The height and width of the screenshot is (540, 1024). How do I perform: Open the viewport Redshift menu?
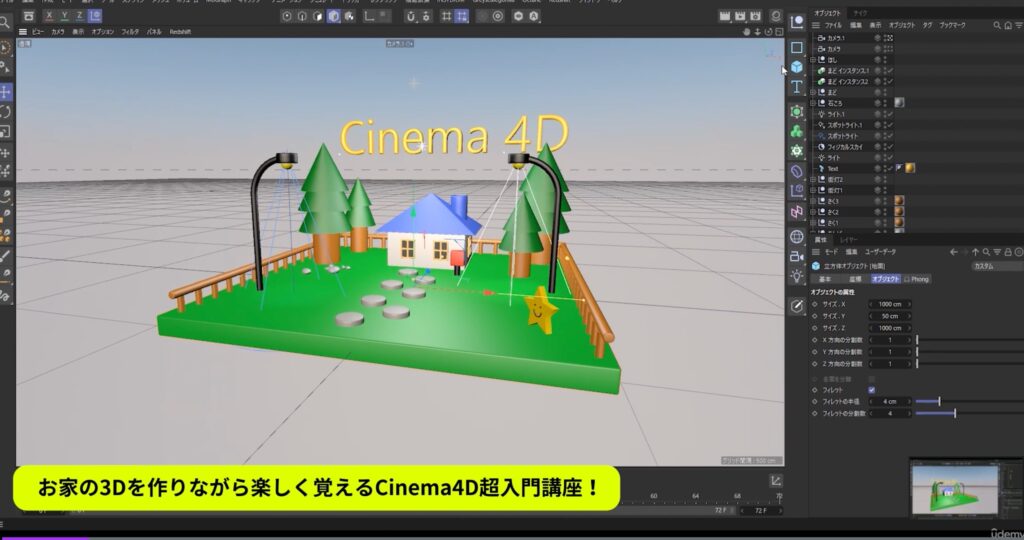[180, 31]
